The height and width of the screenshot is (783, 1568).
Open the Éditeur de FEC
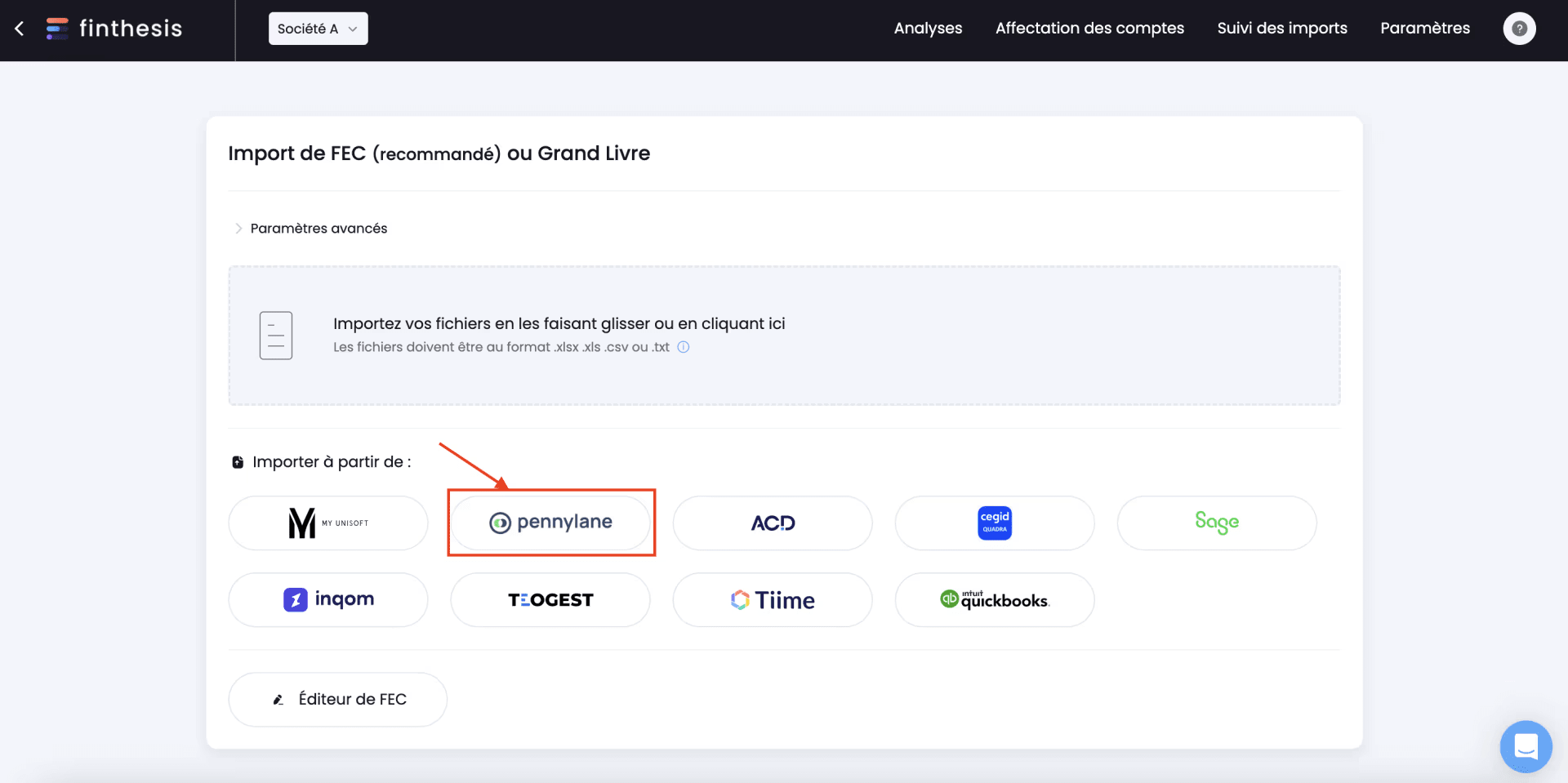(x=338, y=700)
